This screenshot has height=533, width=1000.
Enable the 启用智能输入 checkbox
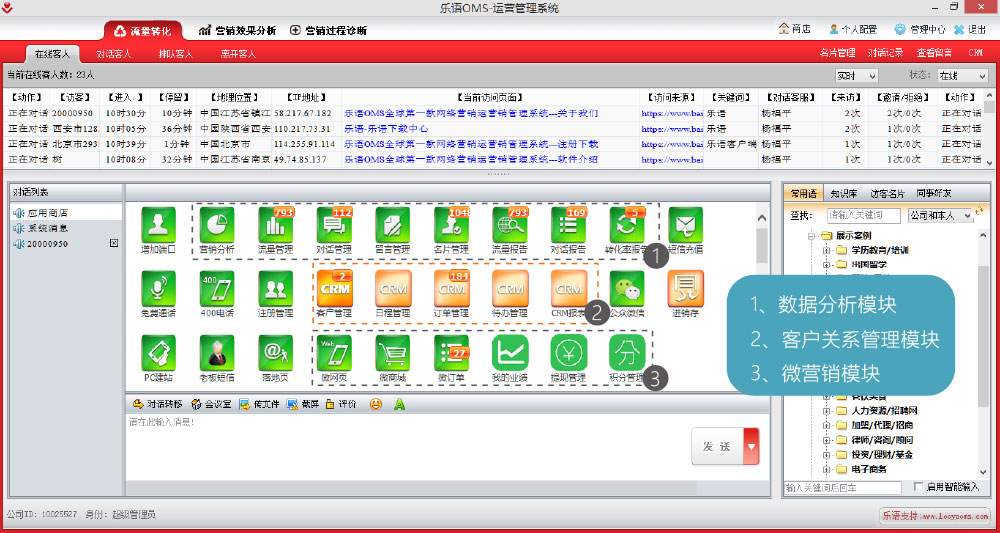click(919, 487)
